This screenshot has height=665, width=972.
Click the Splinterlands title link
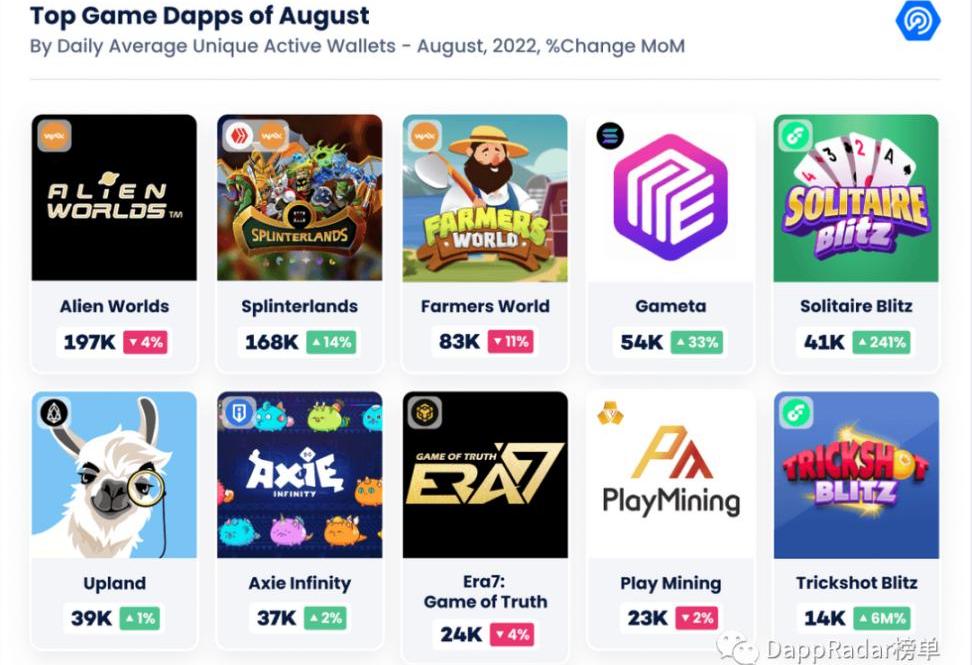pyautogui.click(x=299, y=306)
